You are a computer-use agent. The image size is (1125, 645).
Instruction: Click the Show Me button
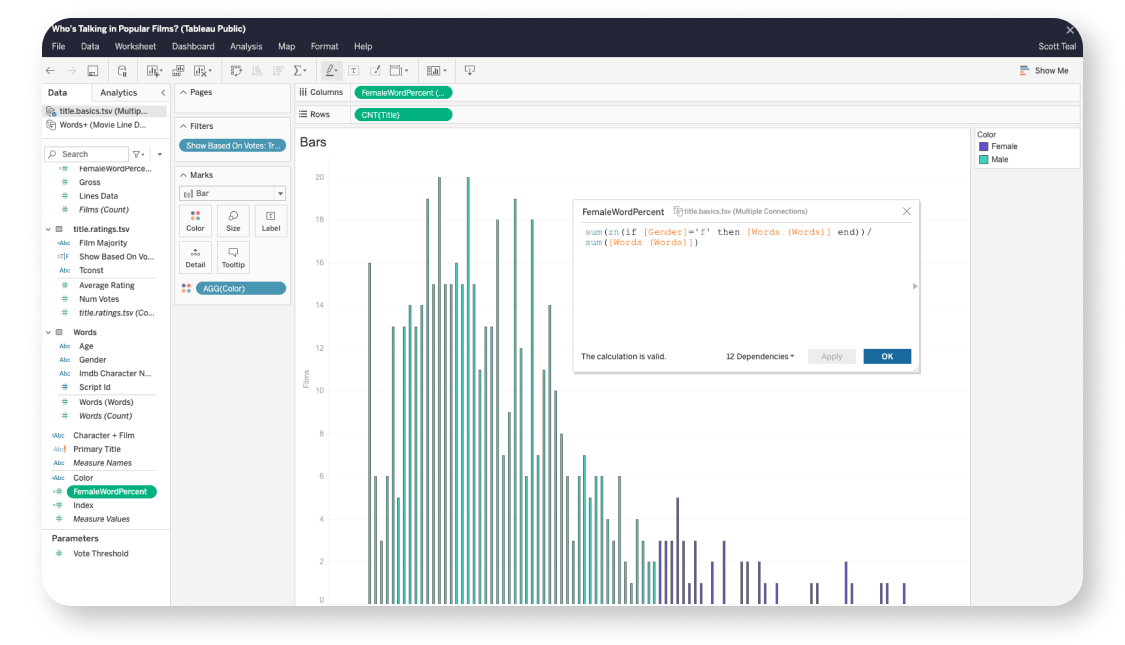click(x=1044, y=71)
